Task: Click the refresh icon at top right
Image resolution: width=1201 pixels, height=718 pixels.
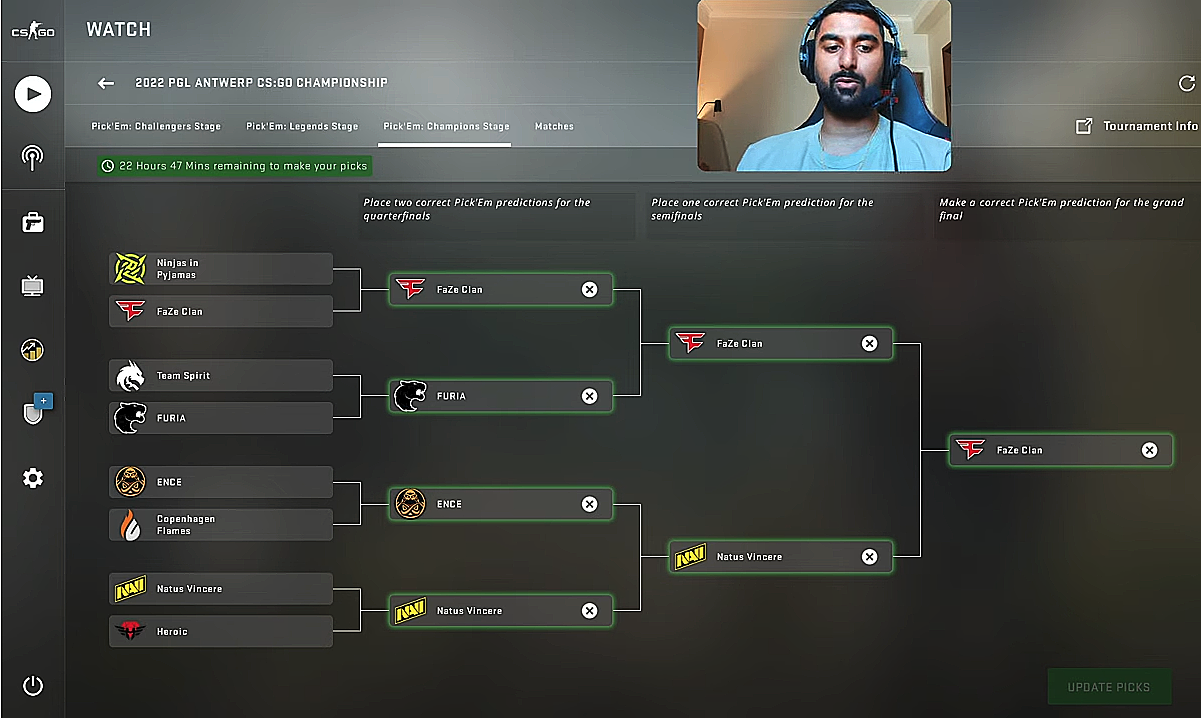Action: [x=1187, y=84]
